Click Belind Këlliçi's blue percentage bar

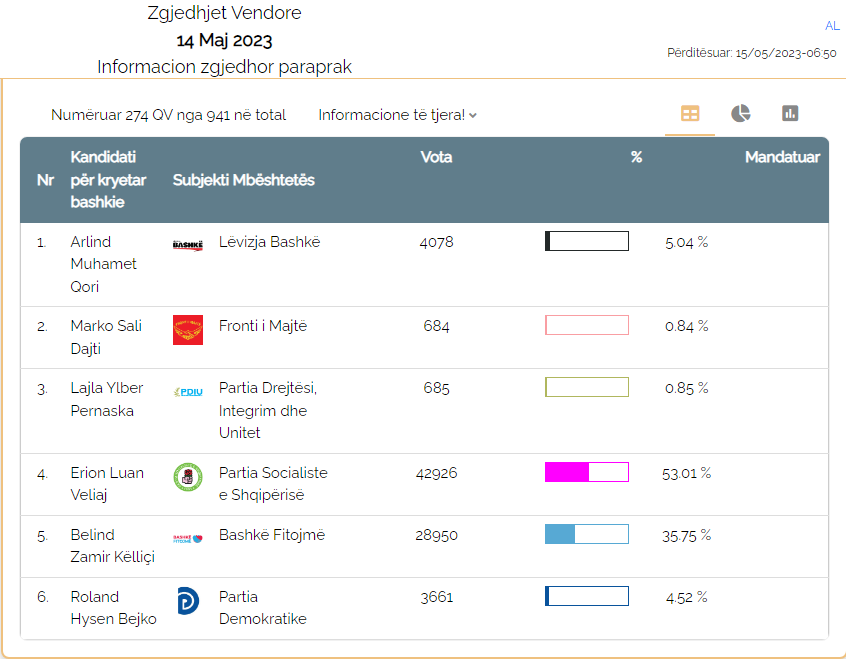tap(587, 534)
